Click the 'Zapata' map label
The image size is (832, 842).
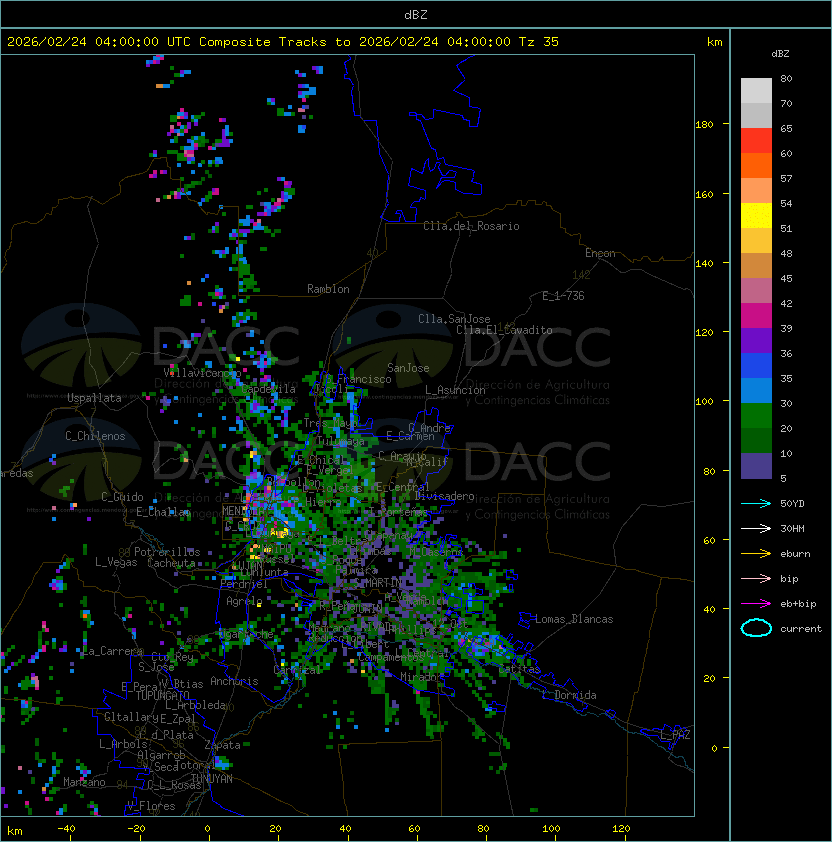coord(222,745)
